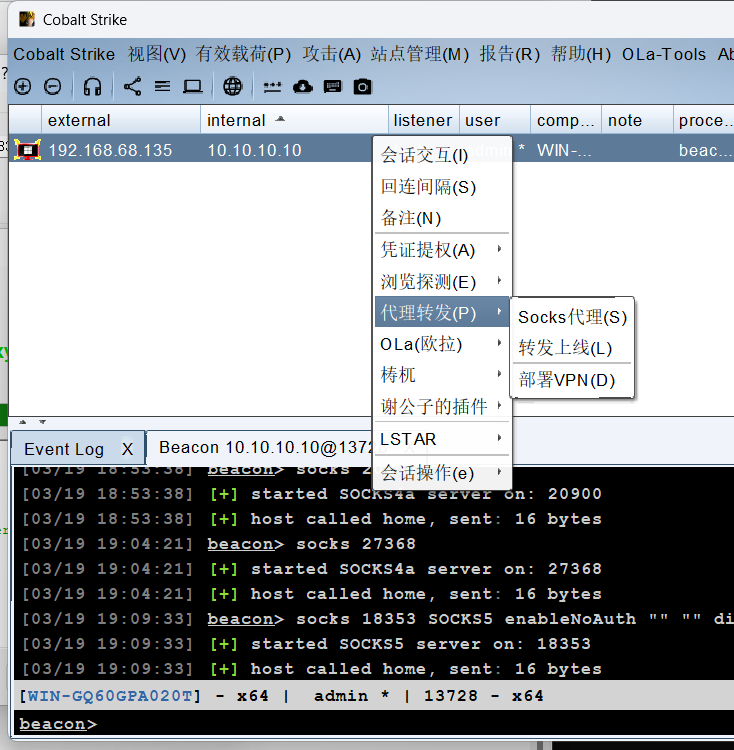Choose 部署VPN(D) from submenu
Image resolution: width=734 pixels, height=750 pixels.
click(x=572, y=380)
